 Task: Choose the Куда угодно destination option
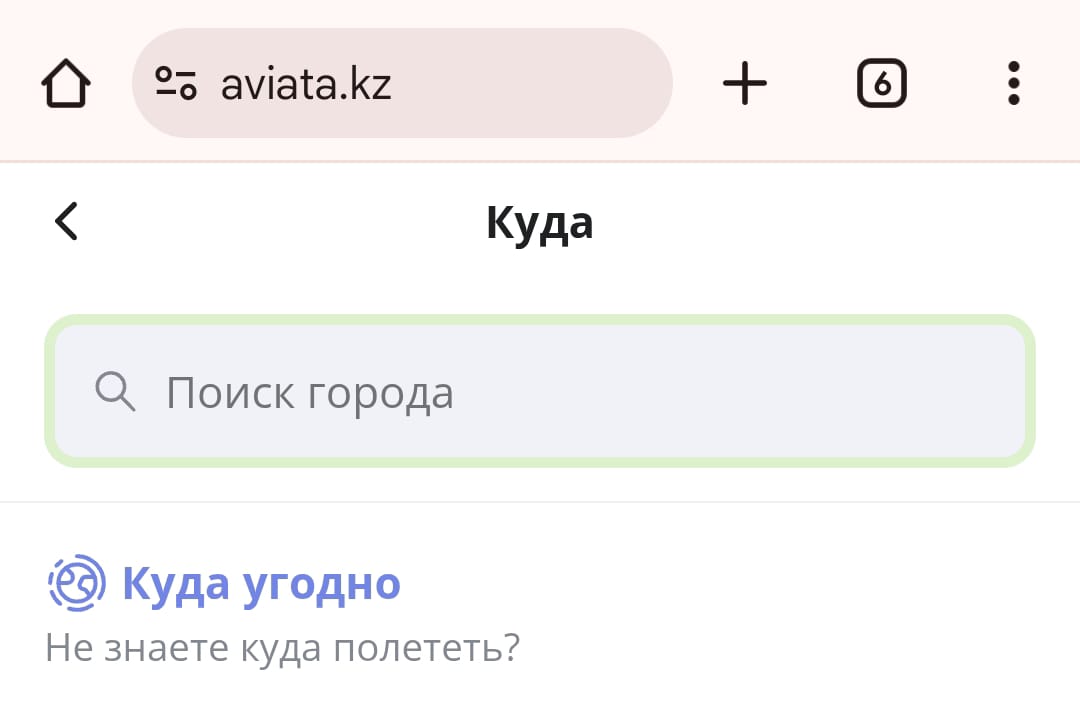pyautogui.click(x=262, y=583)
